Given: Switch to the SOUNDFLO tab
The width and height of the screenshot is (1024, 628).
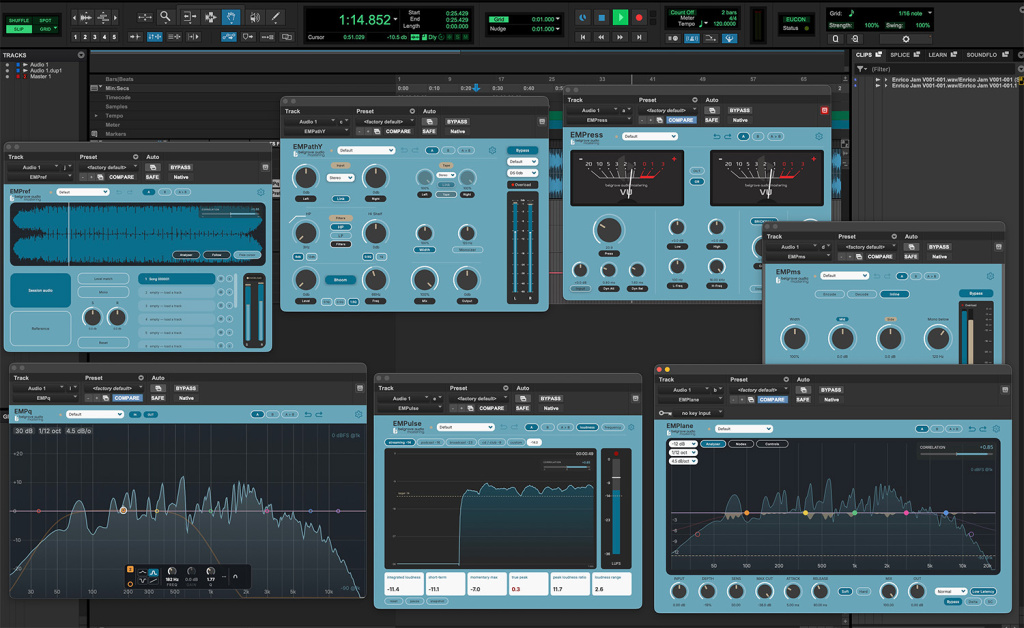Looking at the screenshot, I should [986, 55].
